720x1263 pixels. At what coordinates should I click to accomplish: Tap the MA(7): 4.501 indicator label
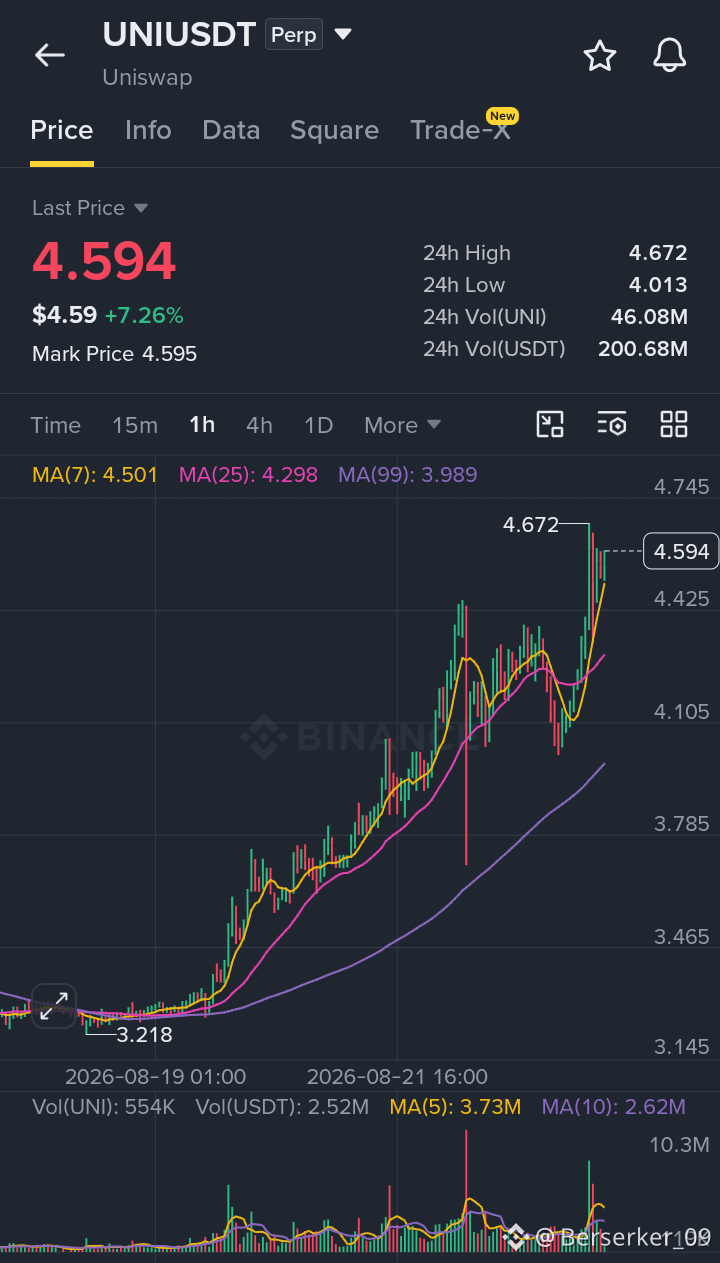[x=95, y=475]
